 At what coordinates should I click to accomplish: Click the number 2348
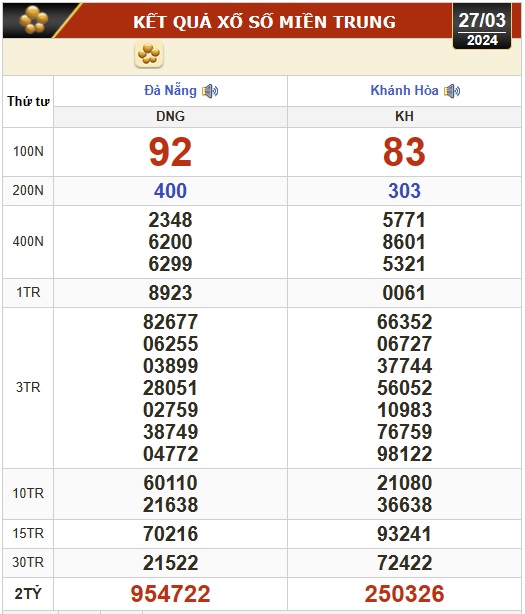coord(170,220)
